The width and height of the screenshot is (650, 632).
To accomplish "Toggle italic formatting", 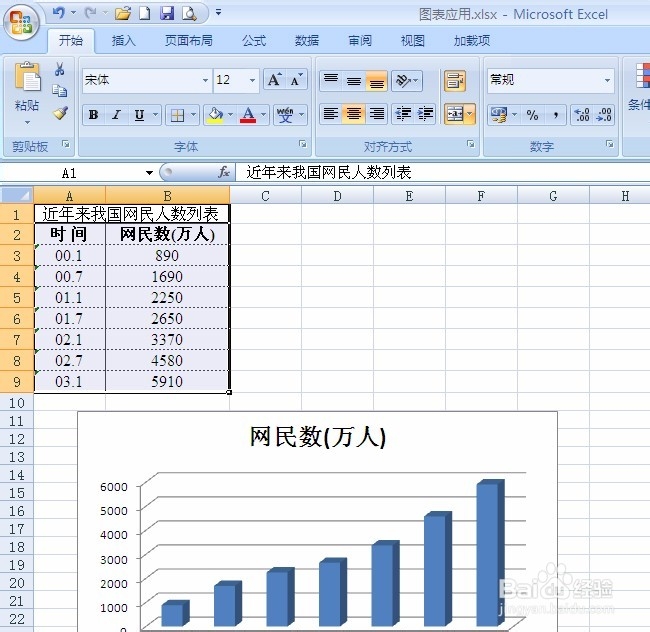I will point(116,115).
